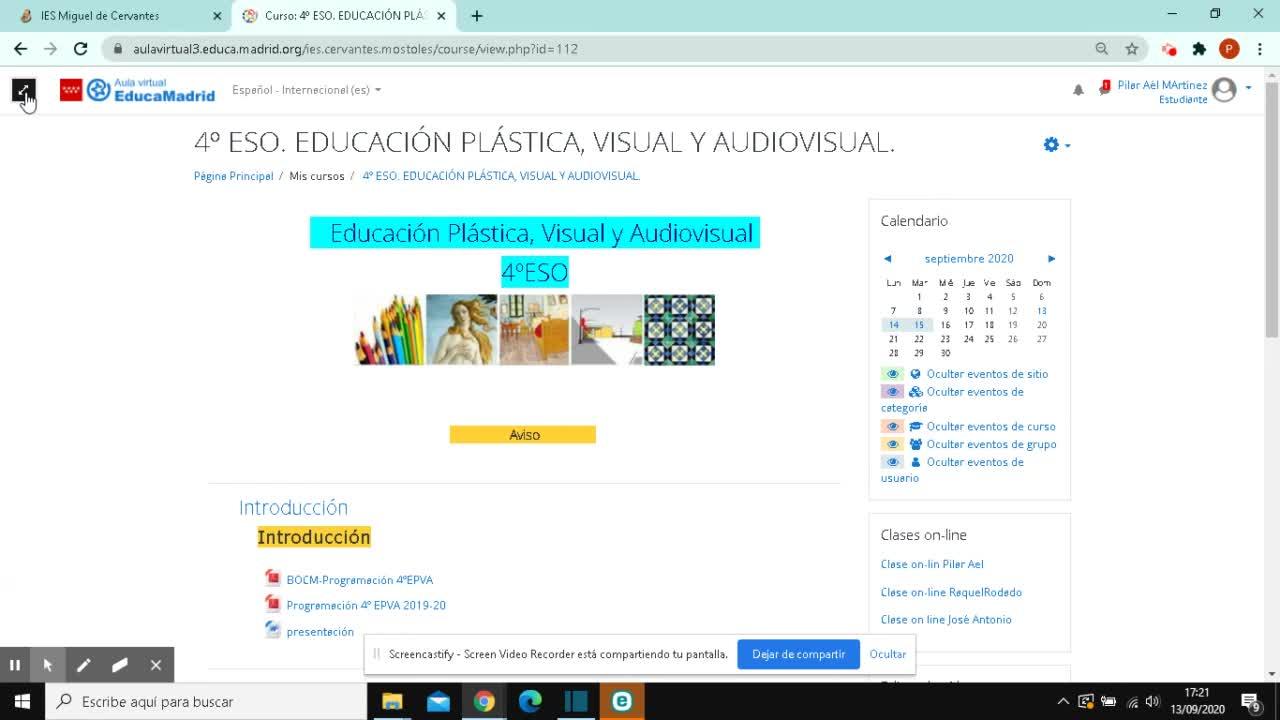Hide course events with the eye toggle
This screenshot has width=1280, height=720.
tap(893, 426)
